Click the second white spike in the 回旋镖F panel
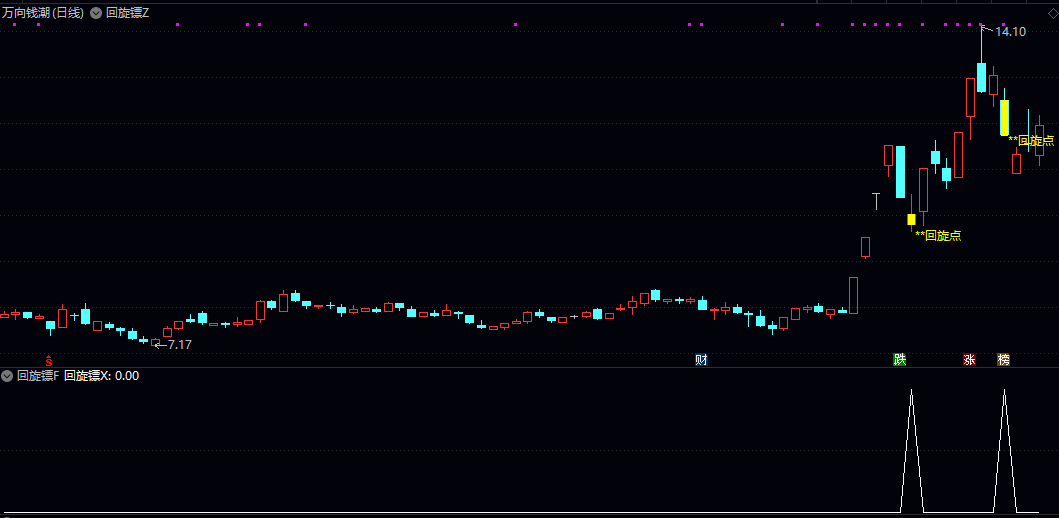The width and height of the screenshot is (1059, 518). [x=1004, y=450]
